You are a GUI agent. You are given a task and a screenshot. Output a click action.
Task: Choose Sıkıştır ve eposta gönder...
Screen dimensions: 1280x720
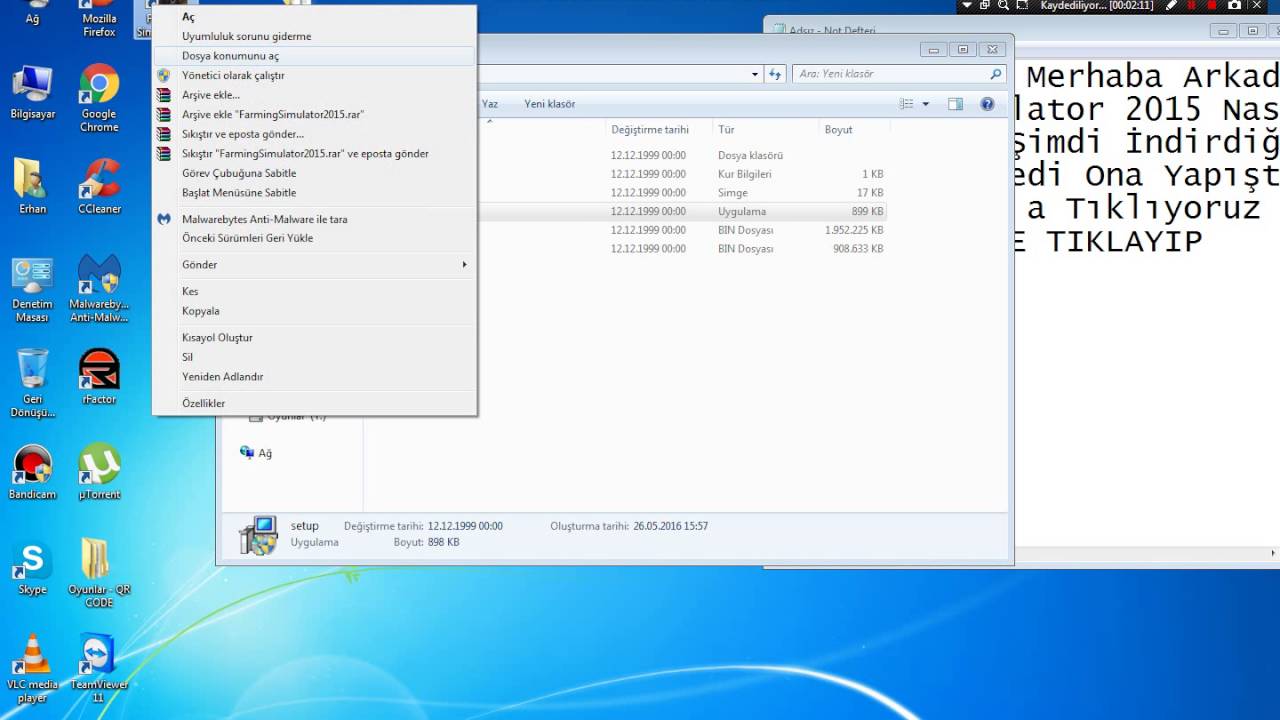tap(315, 134)
